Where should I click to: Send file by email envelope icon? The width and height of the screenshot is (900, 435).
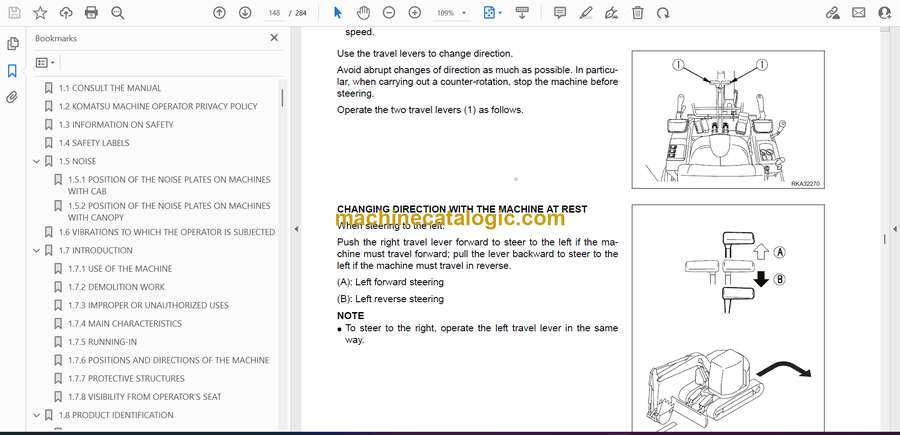click(x=859, y=13)
